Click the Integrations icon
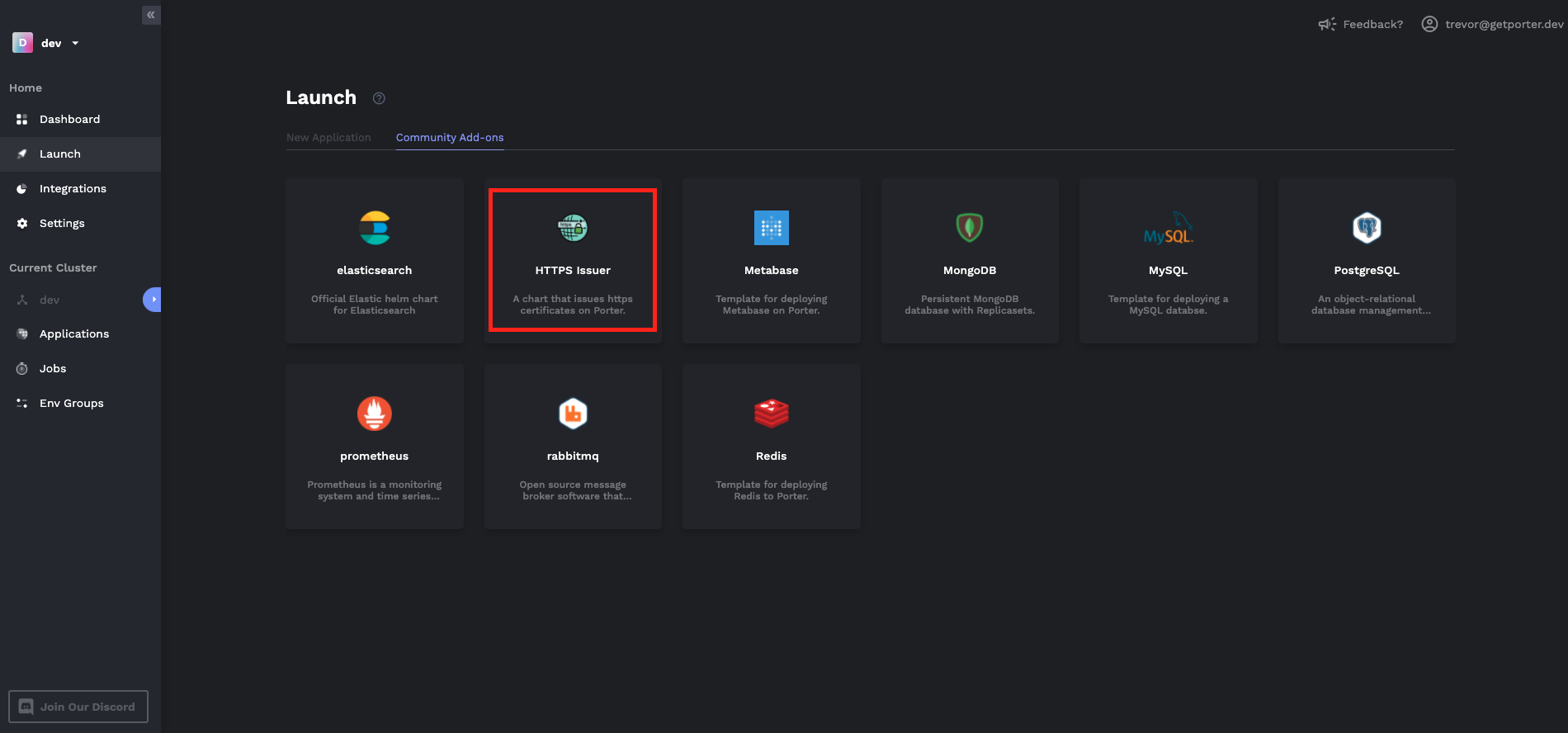This screenshot has height=733, width=1568. [x=22, y=189]
